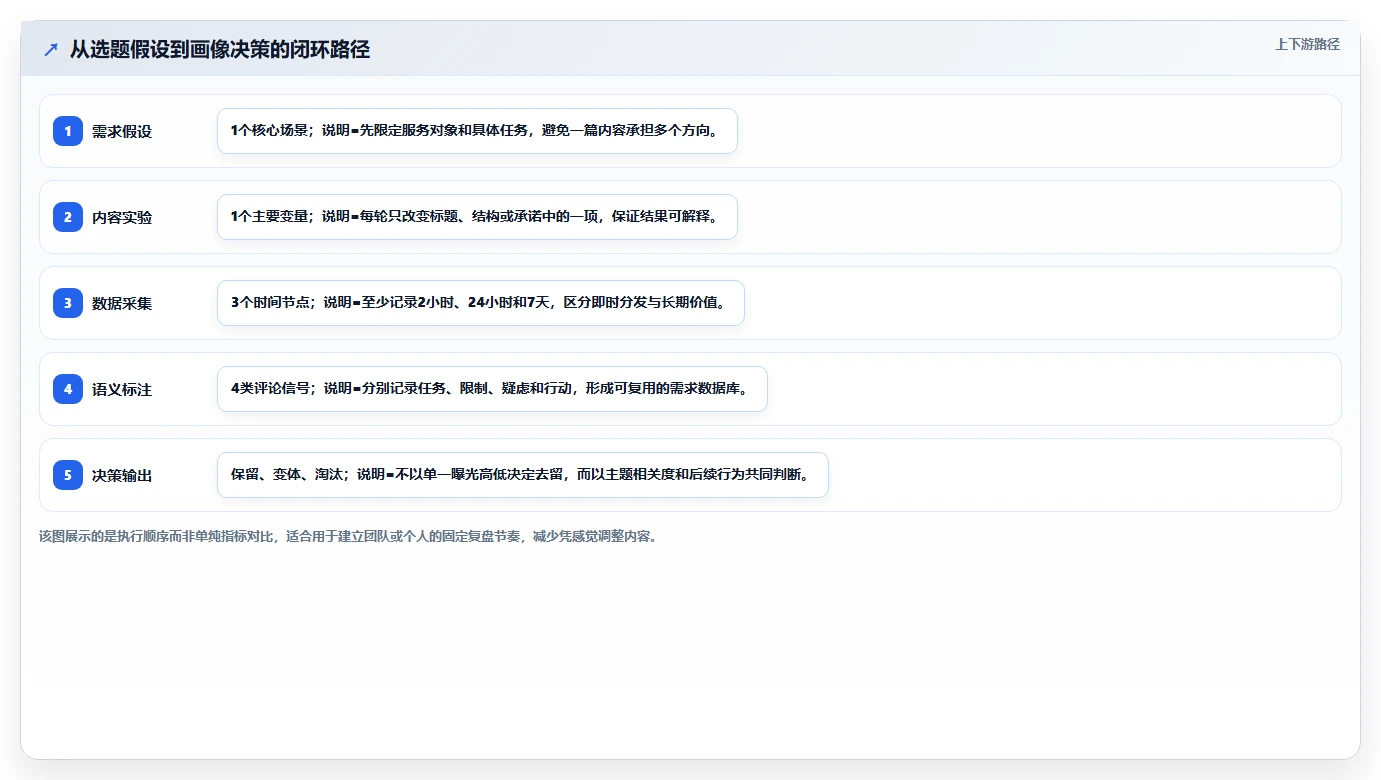This screenshot has height=780, width=1381.
Task: Click the description box starting 4类评论信号
Action: pos(492,389)
